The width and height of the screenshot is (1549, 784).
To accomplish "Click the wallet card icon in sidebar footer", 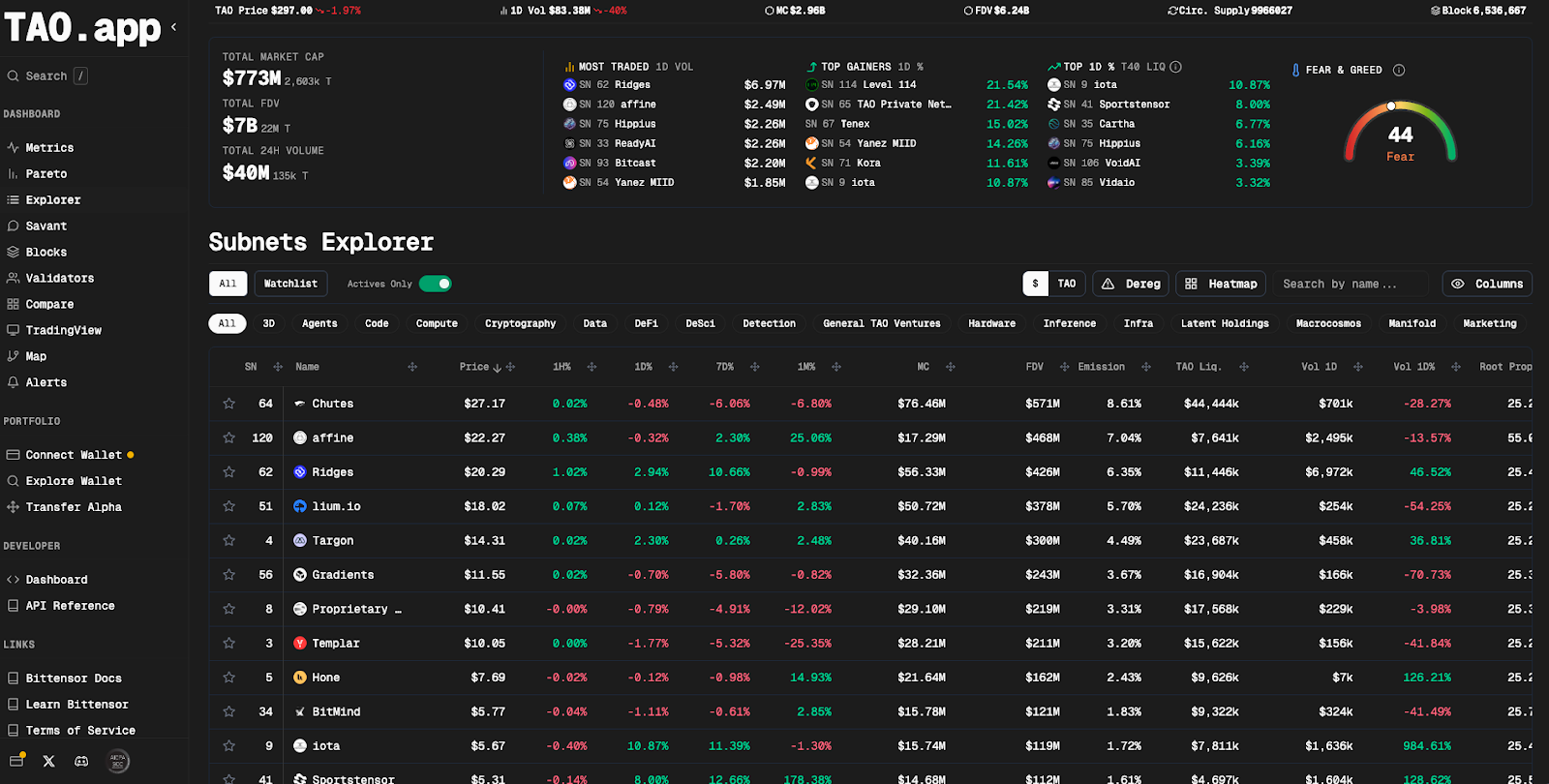I will [16, 761].
